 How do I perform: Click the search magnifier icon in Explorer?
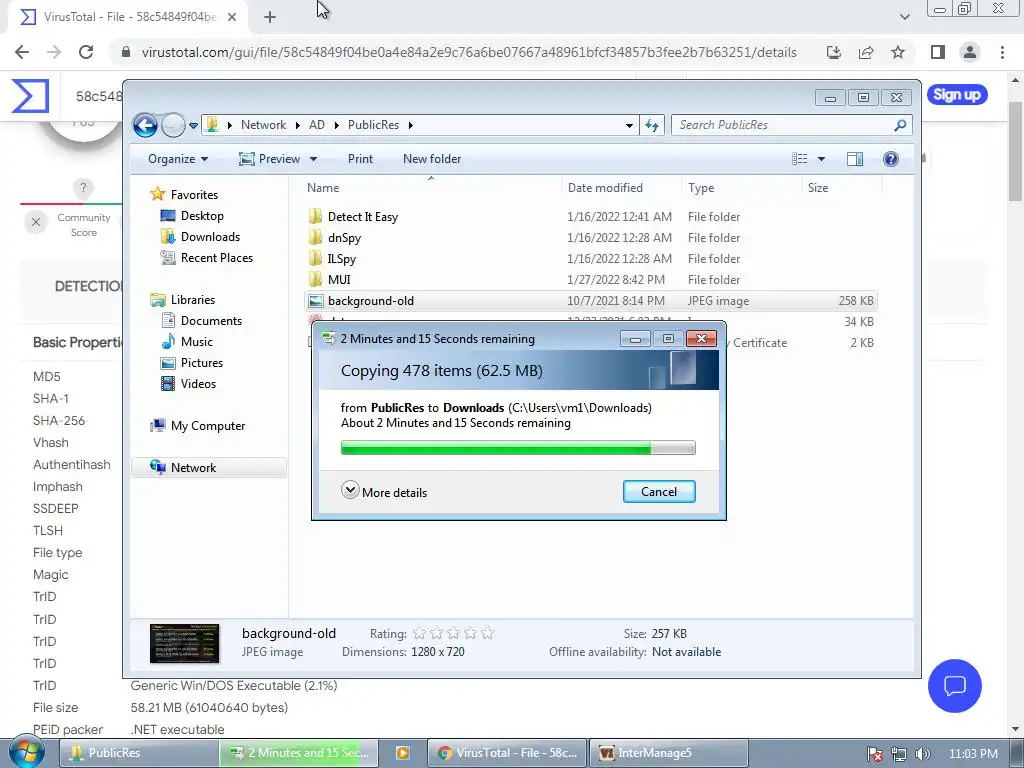(x=900, y=125)
